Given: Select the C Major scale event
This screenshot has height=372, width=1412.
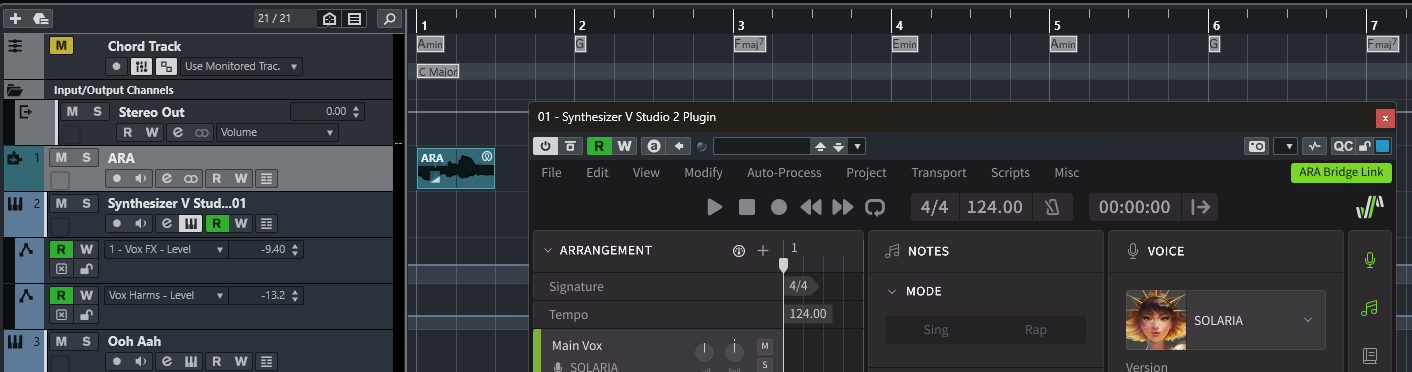Looking at the screenshot, I should point(437,72).
